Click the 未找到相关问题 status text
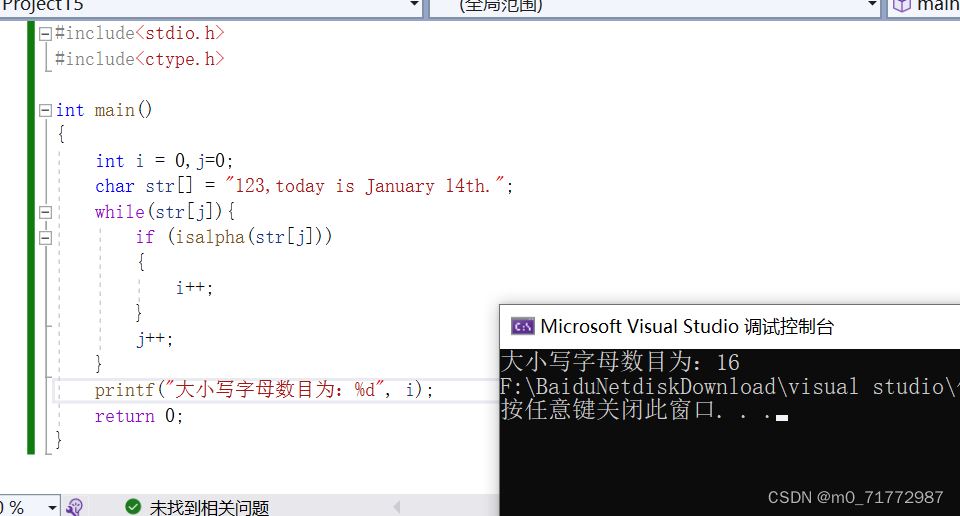This screenshot has height=516, width=960. (209, 507)
